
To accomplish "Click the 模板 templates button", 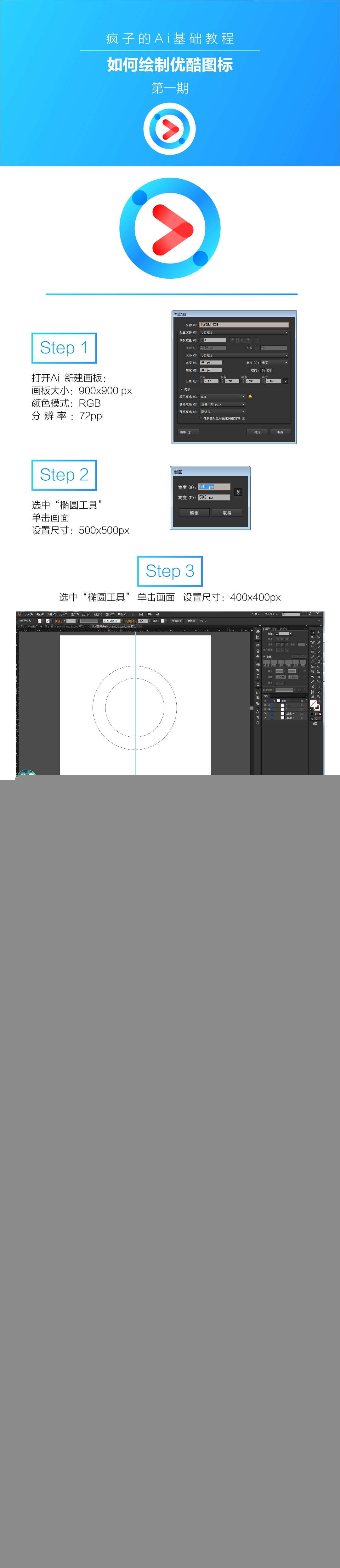I will pos(189,432).
